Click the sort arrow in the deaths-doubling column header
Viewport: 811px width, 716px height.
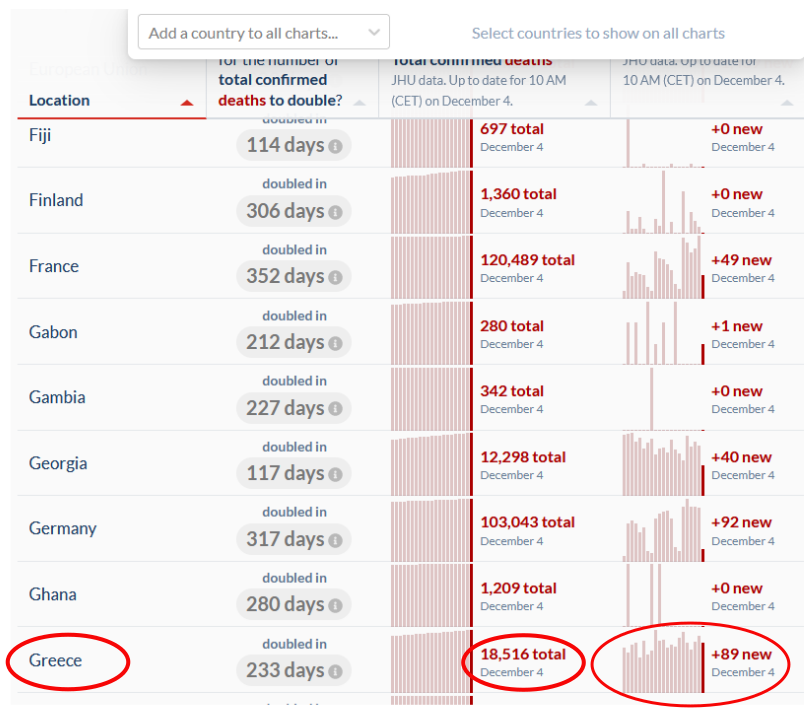coord(359,103)
